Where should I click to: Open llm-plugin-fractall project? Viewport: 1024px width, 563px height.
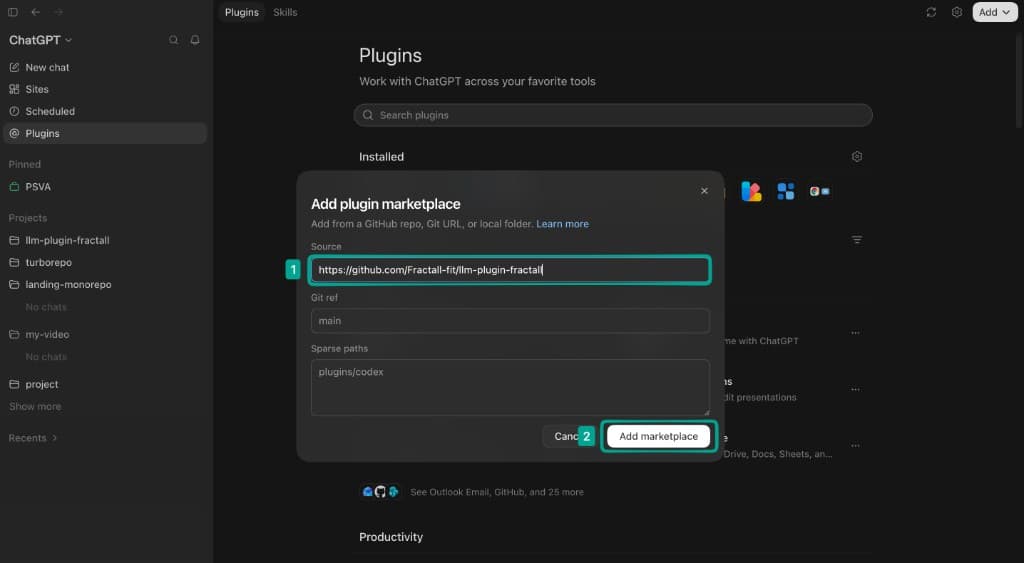[x=104, y=240]
